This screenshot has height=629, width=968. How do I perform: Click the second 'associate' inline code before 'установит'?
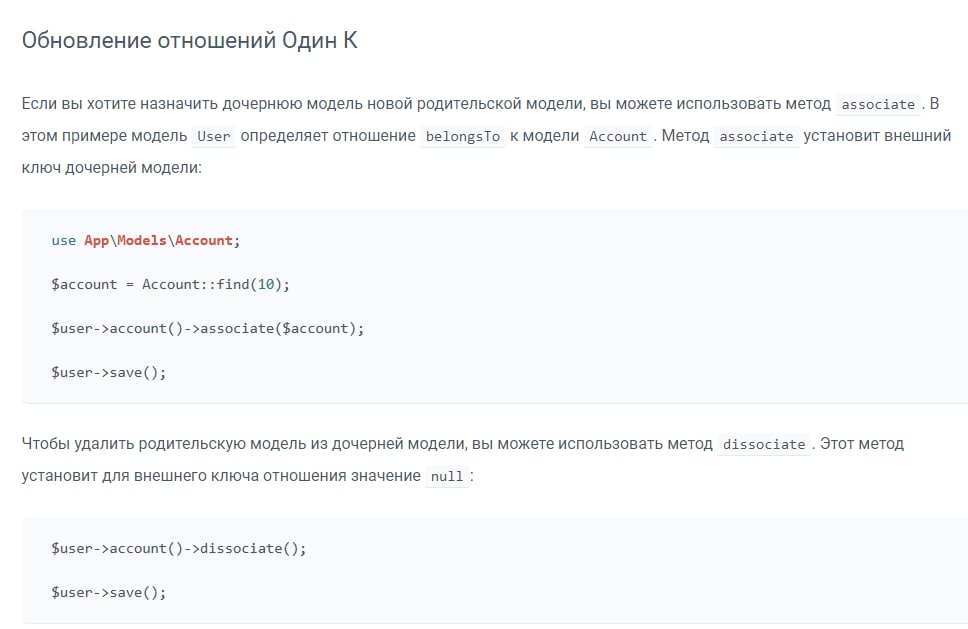pyautogui.click(x=756, y=136)
